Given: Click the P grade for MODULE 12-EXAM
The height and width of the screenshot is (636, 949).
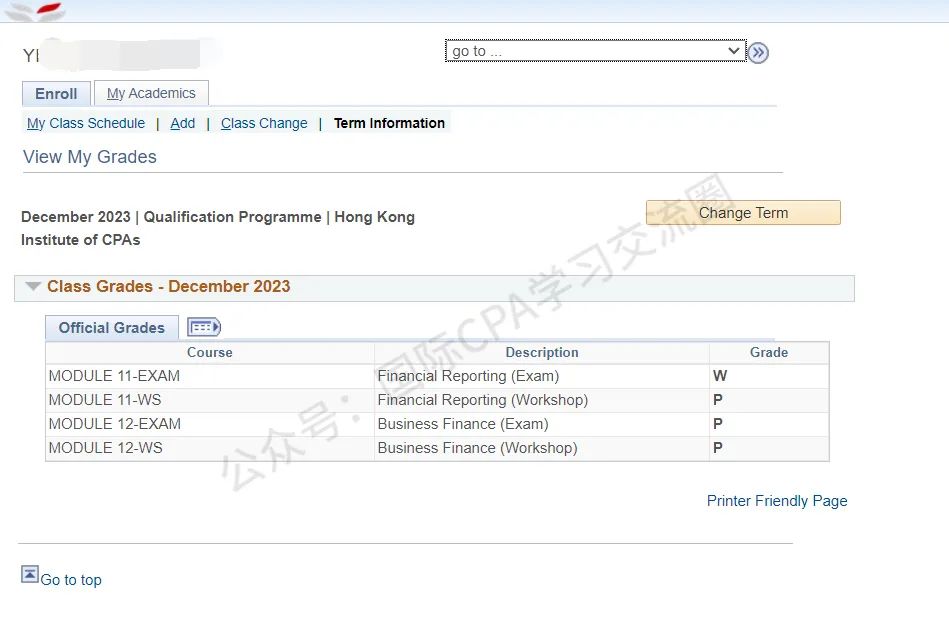Looking at the screenshot, I should (x=718, y=424).
